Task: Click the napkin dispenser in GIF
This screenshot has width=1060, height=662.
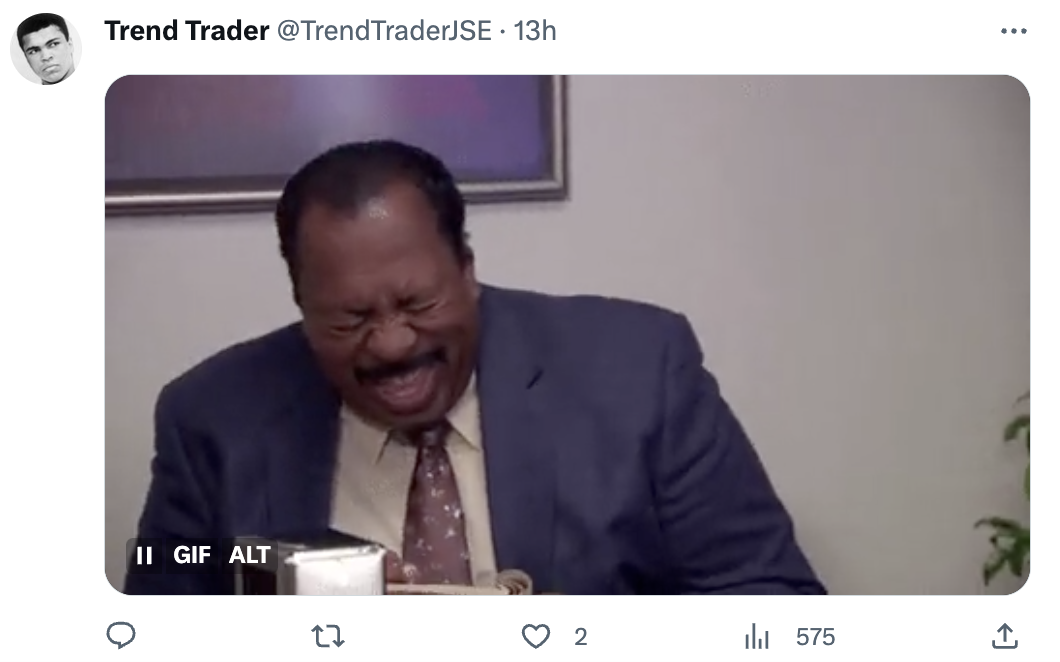Action: (x=318, y=565)
